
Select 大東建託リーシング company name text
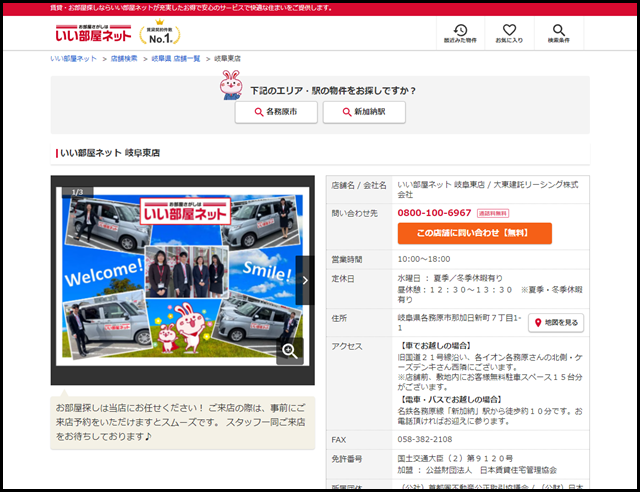click(x=488, y=189)
